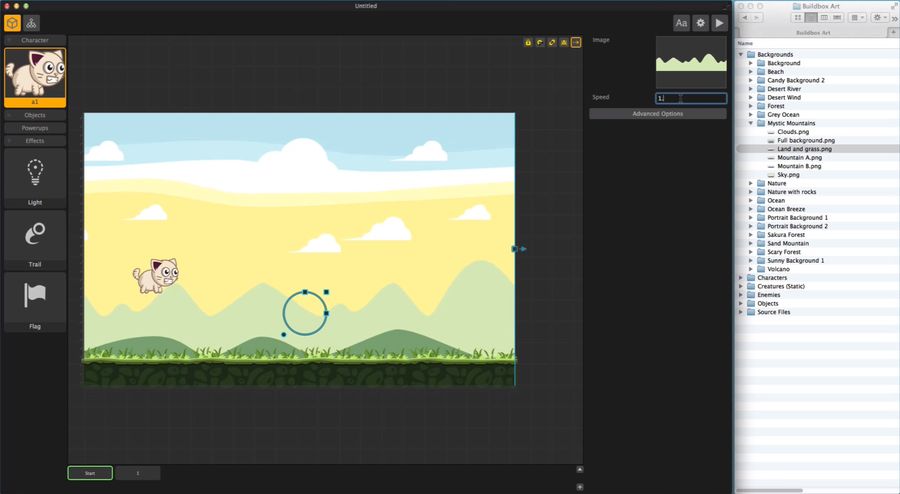
Task: Switch to the mind map node icon
Action: point(32,23)
